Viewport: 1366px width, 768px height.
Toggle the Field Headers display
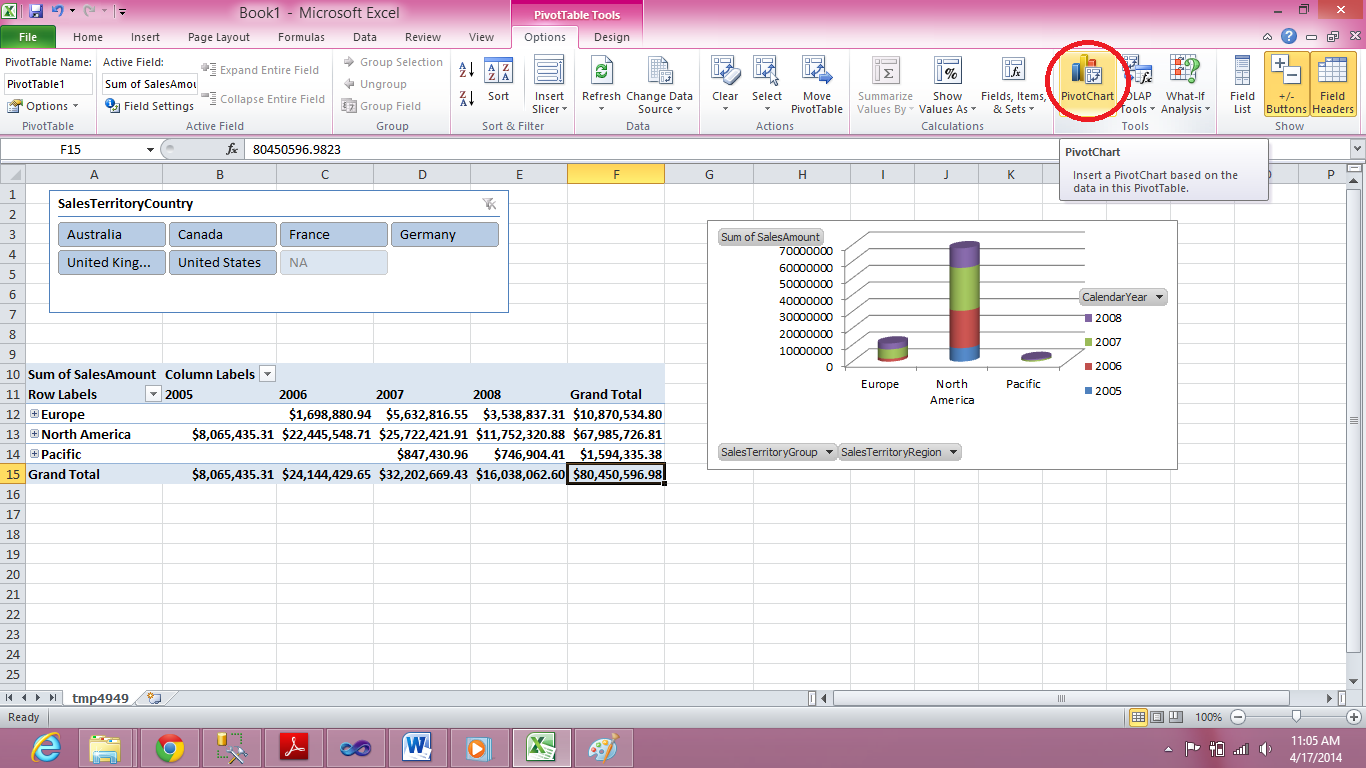click(1333, 84)
